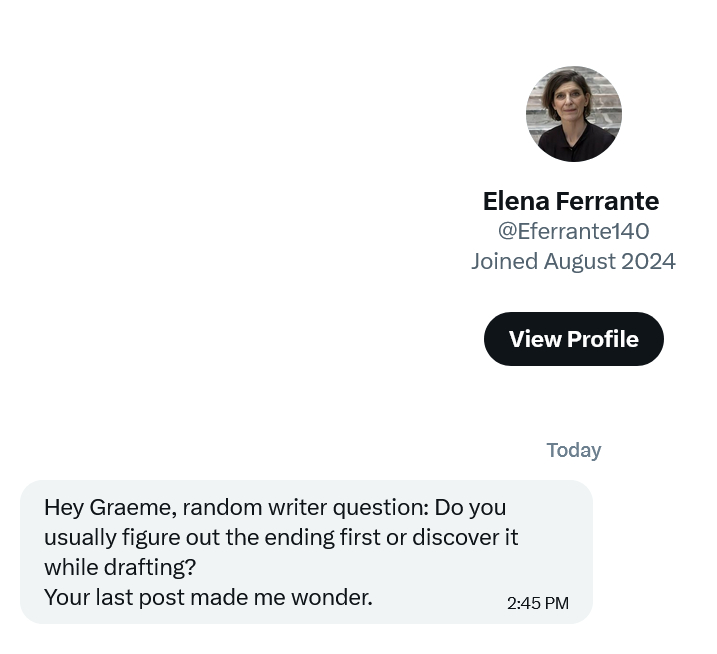Select the Joined August 2024 text
The image size is (717, 654).
573,261
